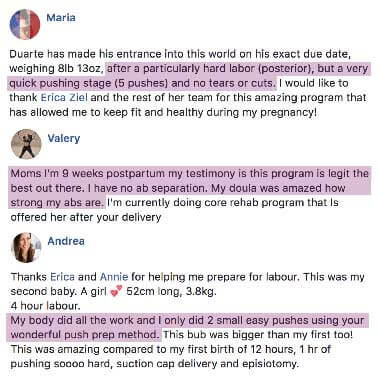Viewport: 379px width, 379px height.
Task: Open Valery's profile picture
Action: (x=26, y=144)
